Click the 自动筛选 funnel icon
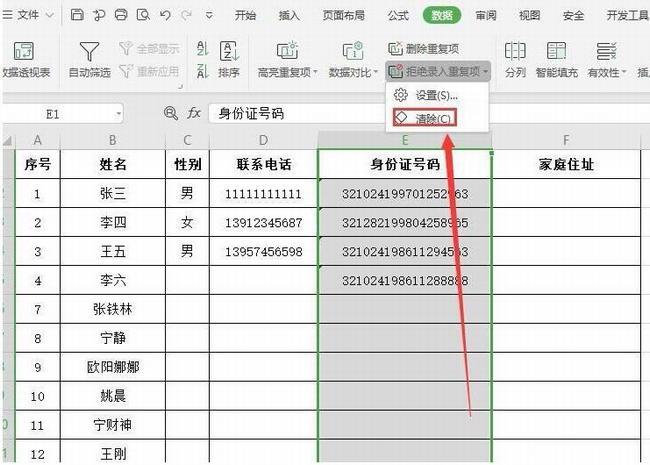 coord(89,51)
